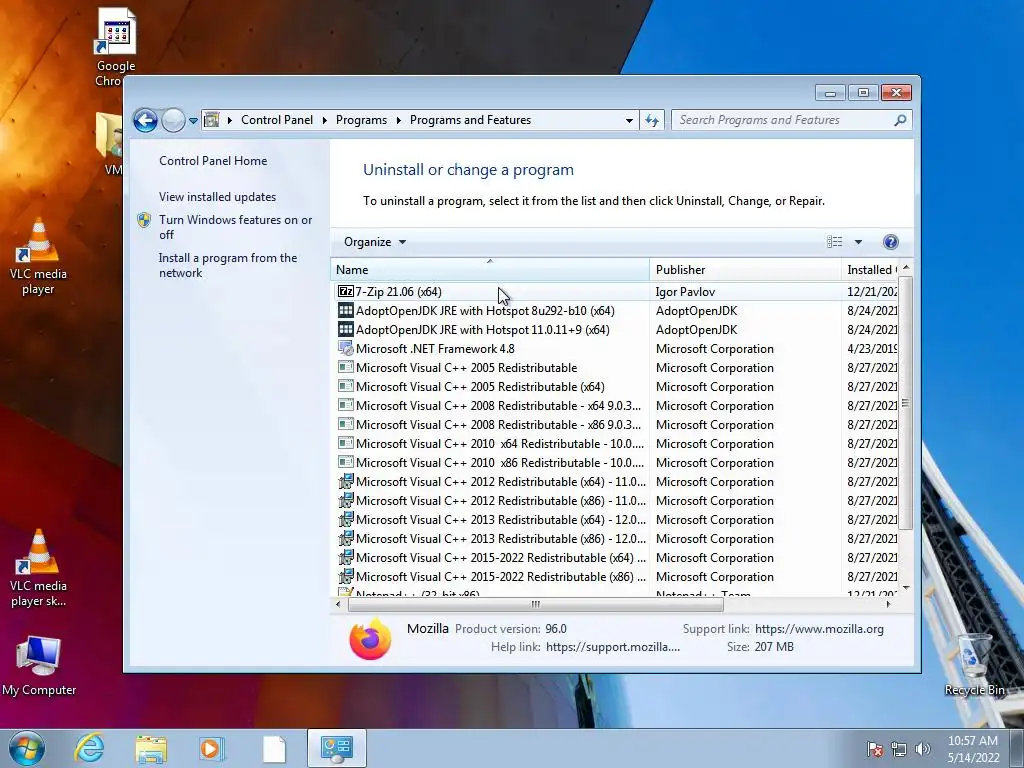Click the AdoptOpenJDK 11.0.11+9 row icon
The image size is (1024, 768).
[345, 329]
